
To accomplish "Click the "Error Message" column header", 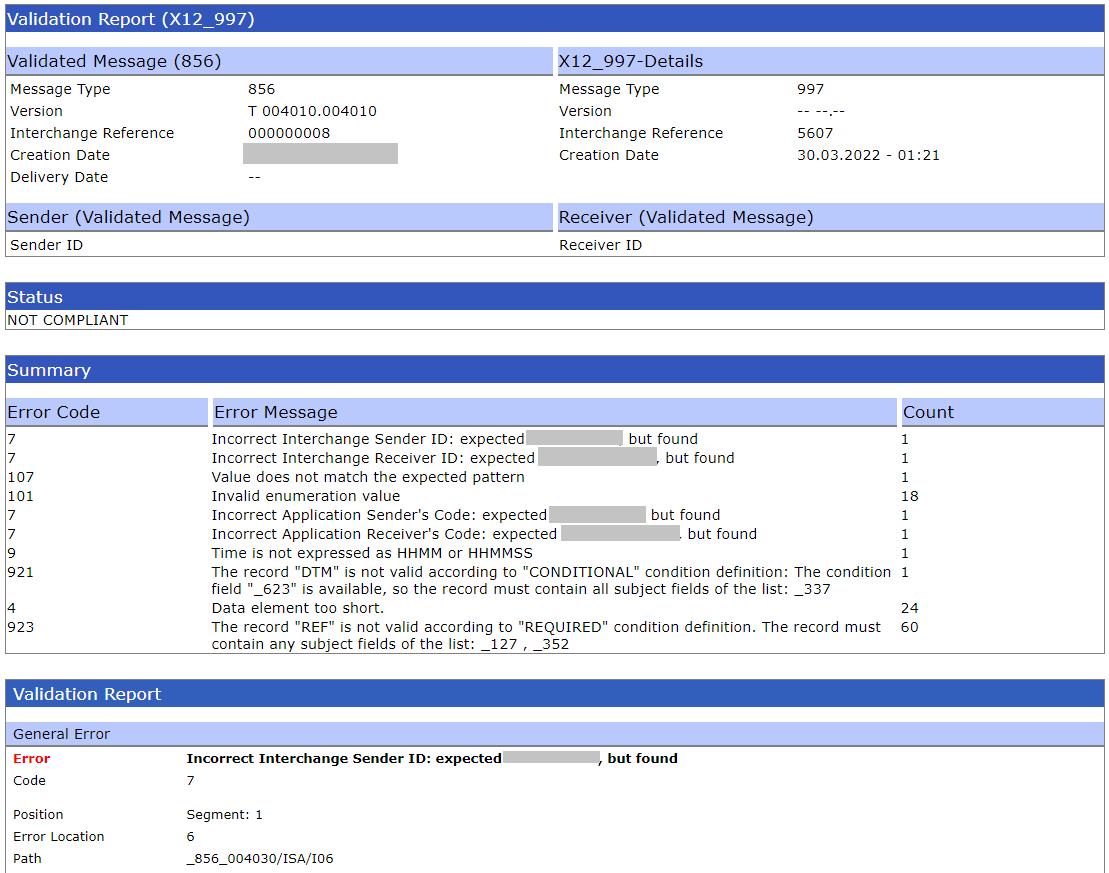I will [276, 412].
